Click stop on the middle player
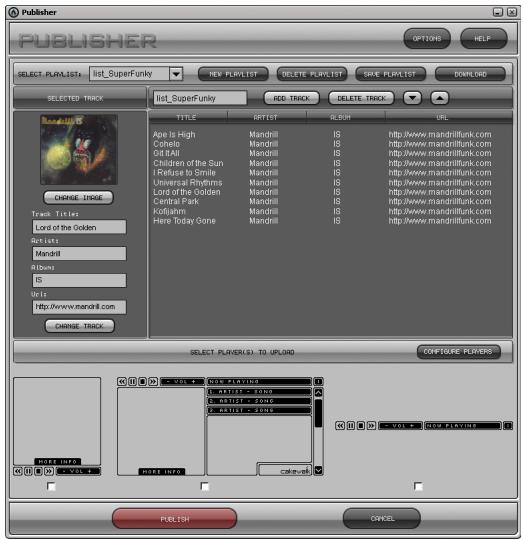 (x=143, y=382)
